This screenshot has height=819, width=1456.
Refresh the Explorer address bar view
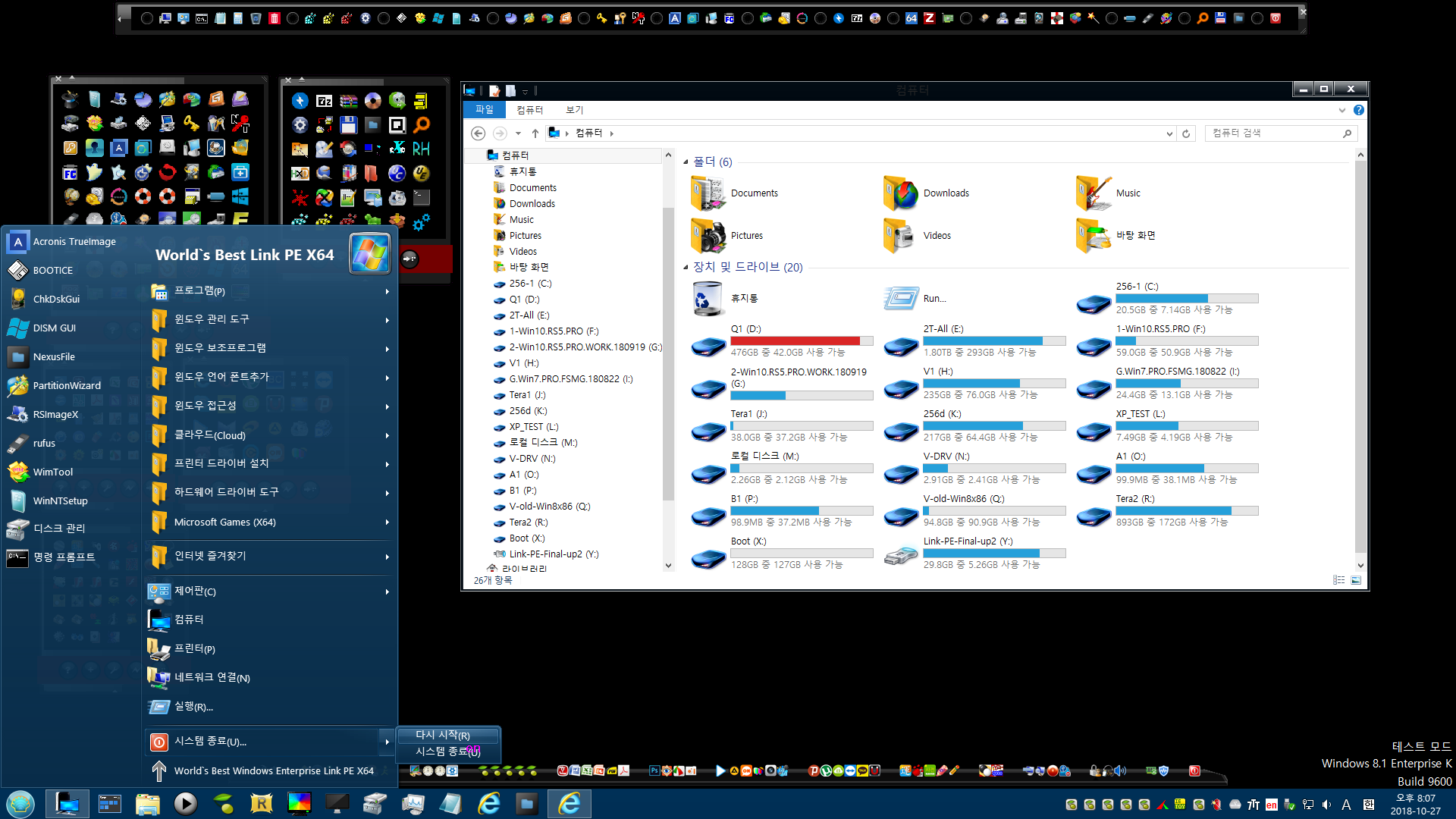pyautogui.click(x=1186, y=133)
